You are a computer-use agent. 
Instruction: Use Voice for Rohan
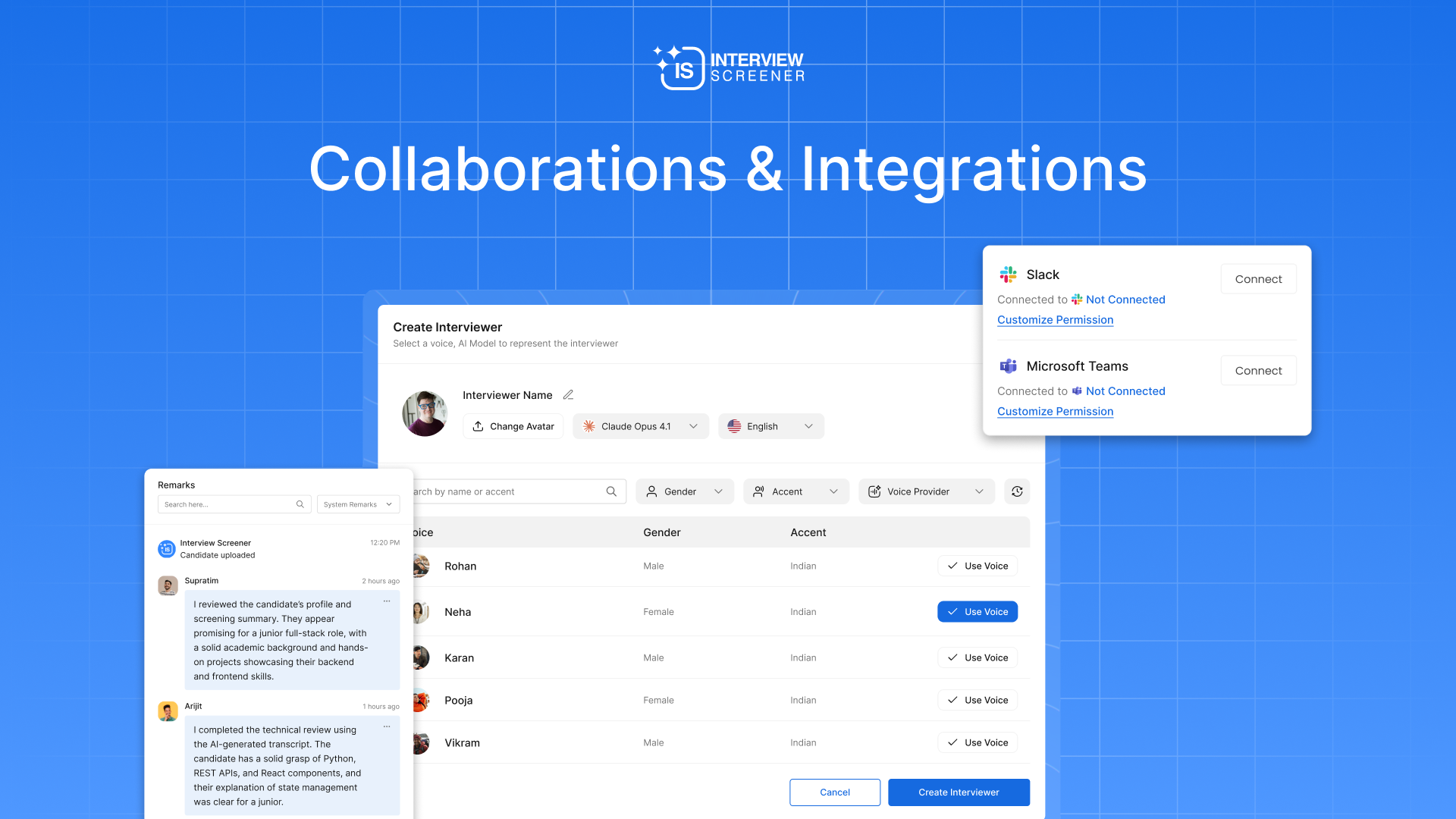977,566
